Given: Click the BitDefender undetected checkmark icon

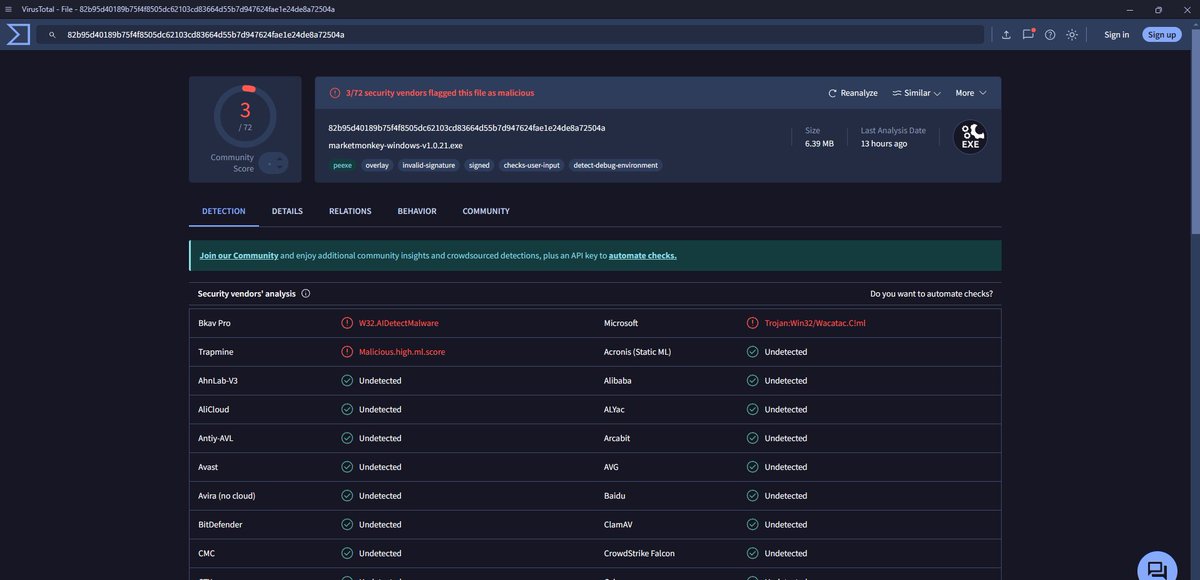Looking at the screenshot, I should 347,524.
